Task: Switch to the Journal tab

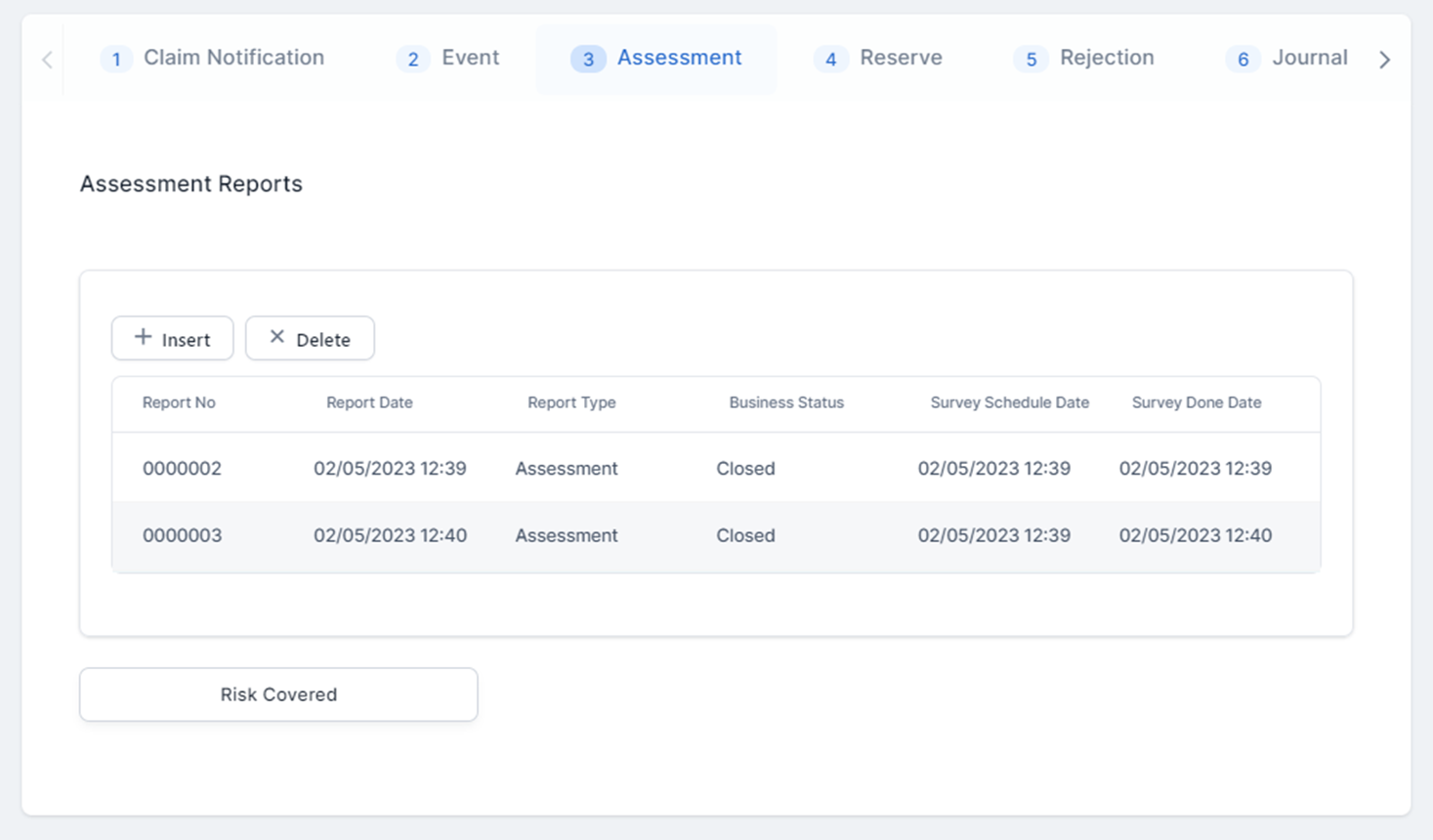Action: click(x=1286, y=59)
